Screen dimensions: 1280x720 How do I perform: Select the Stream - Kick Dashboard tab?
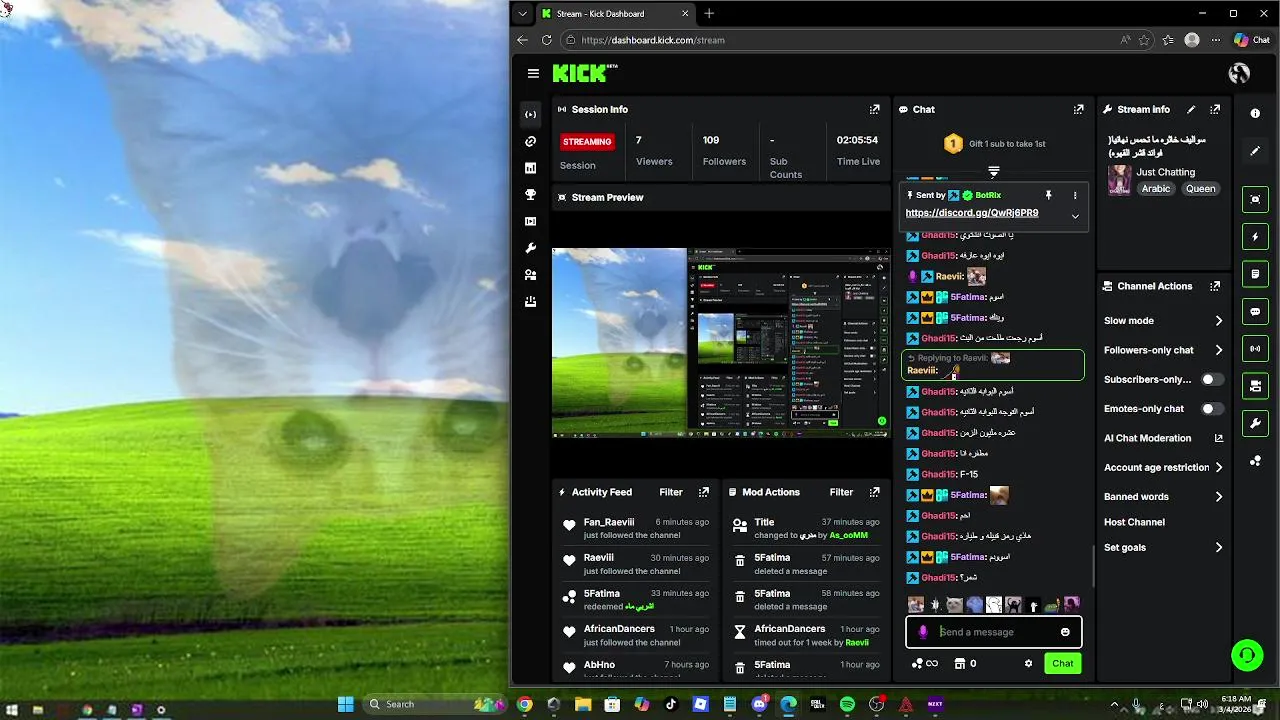pos(615,14)
